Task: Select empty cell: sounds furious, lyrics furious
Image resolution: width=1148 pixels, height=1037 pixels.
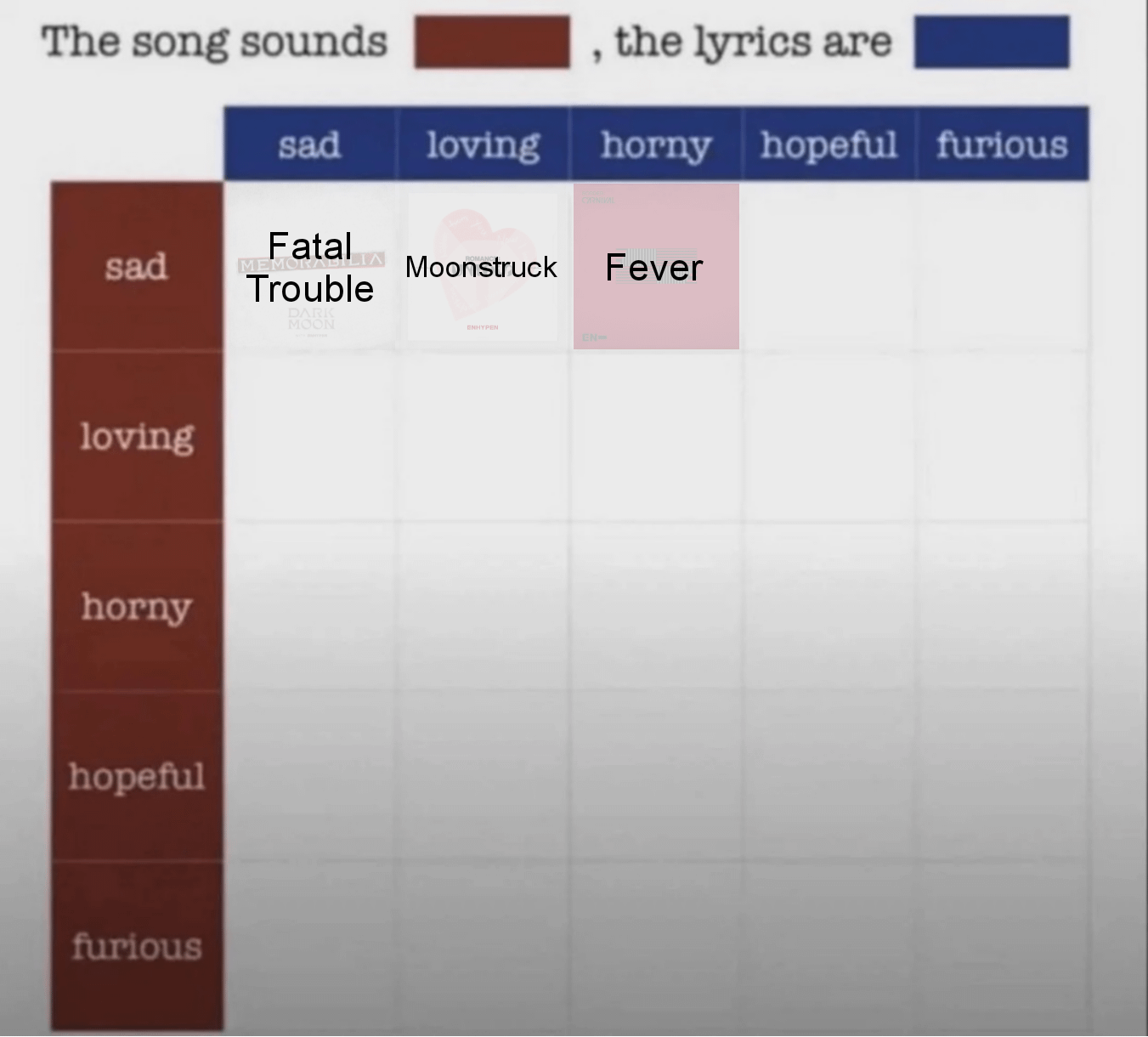Action: point(1002,945)
